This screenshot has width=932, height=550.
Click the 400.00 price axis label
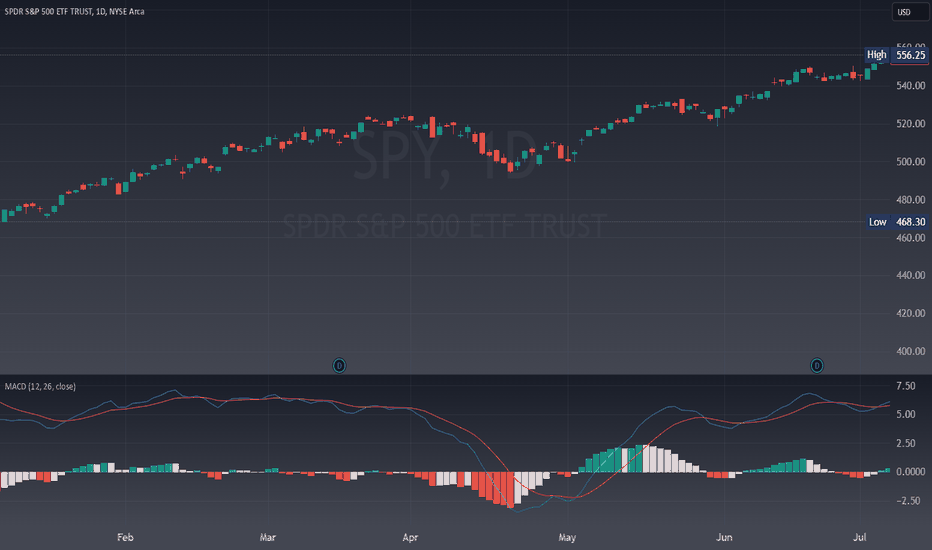(x=911, y=351)
